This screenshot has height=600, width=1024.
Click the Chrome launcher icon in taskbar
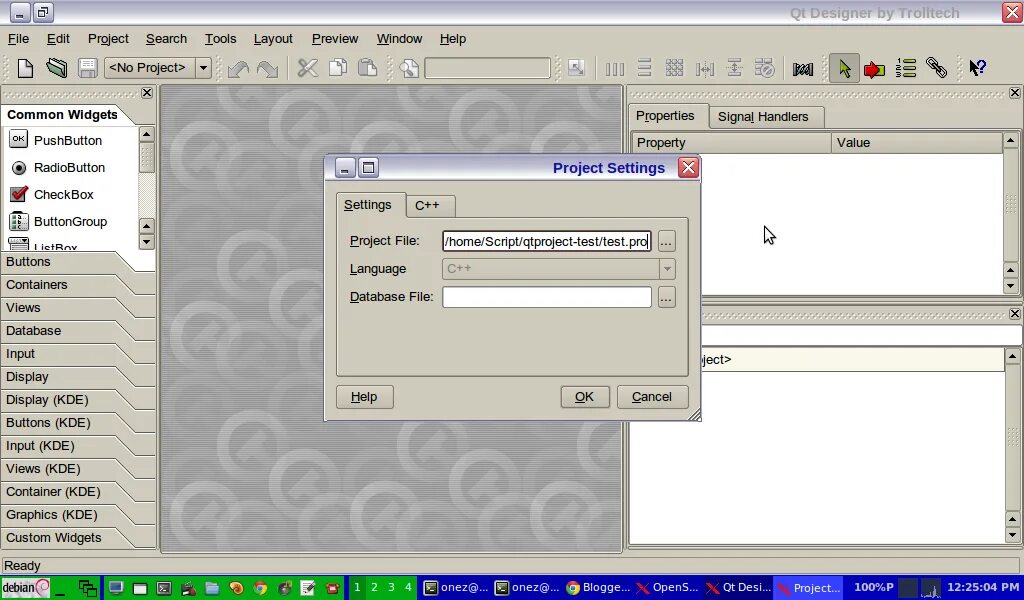tap(260, 588)
